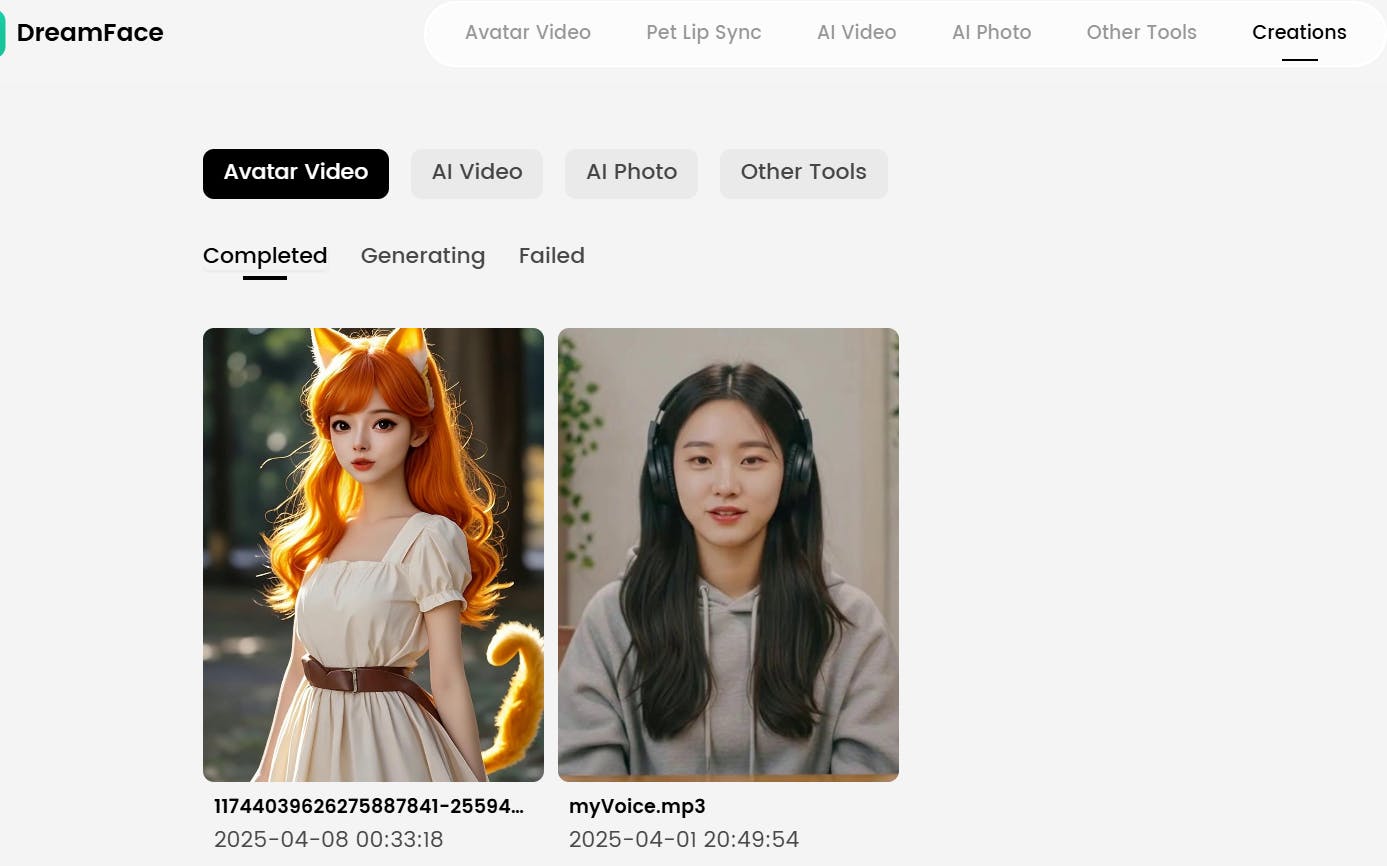Click the myVoice.mp3 title text
Image resolution: width=1387 pixels, height=866 pixels.
tap(637, 806)
